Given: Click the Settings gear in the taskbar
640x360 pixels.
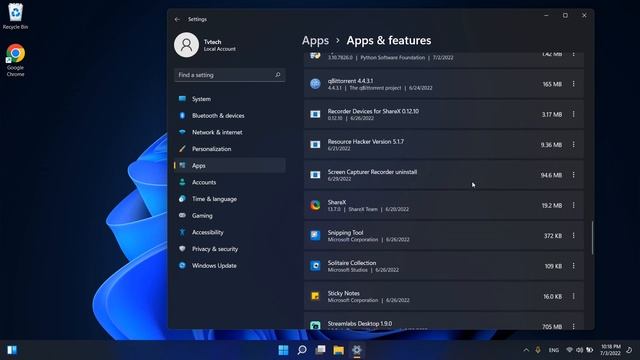Looking at the screenshot, I should coord(357,350).
